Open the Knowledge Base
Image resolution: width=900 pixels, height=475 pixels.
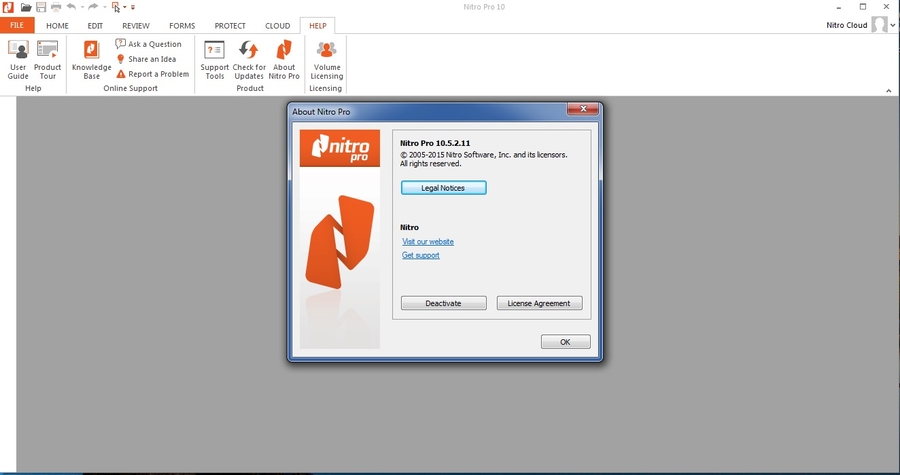point(91,59)
